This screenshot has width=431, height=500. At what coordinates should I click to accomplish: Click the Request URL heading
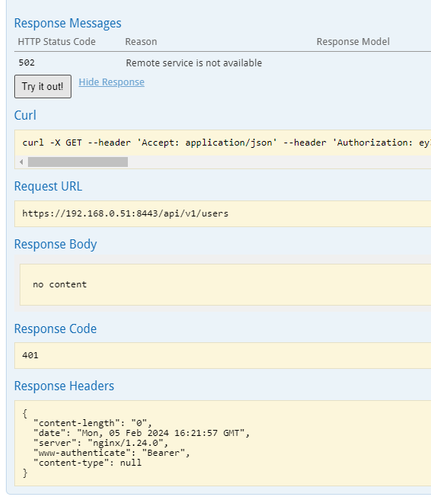point(48,186)
